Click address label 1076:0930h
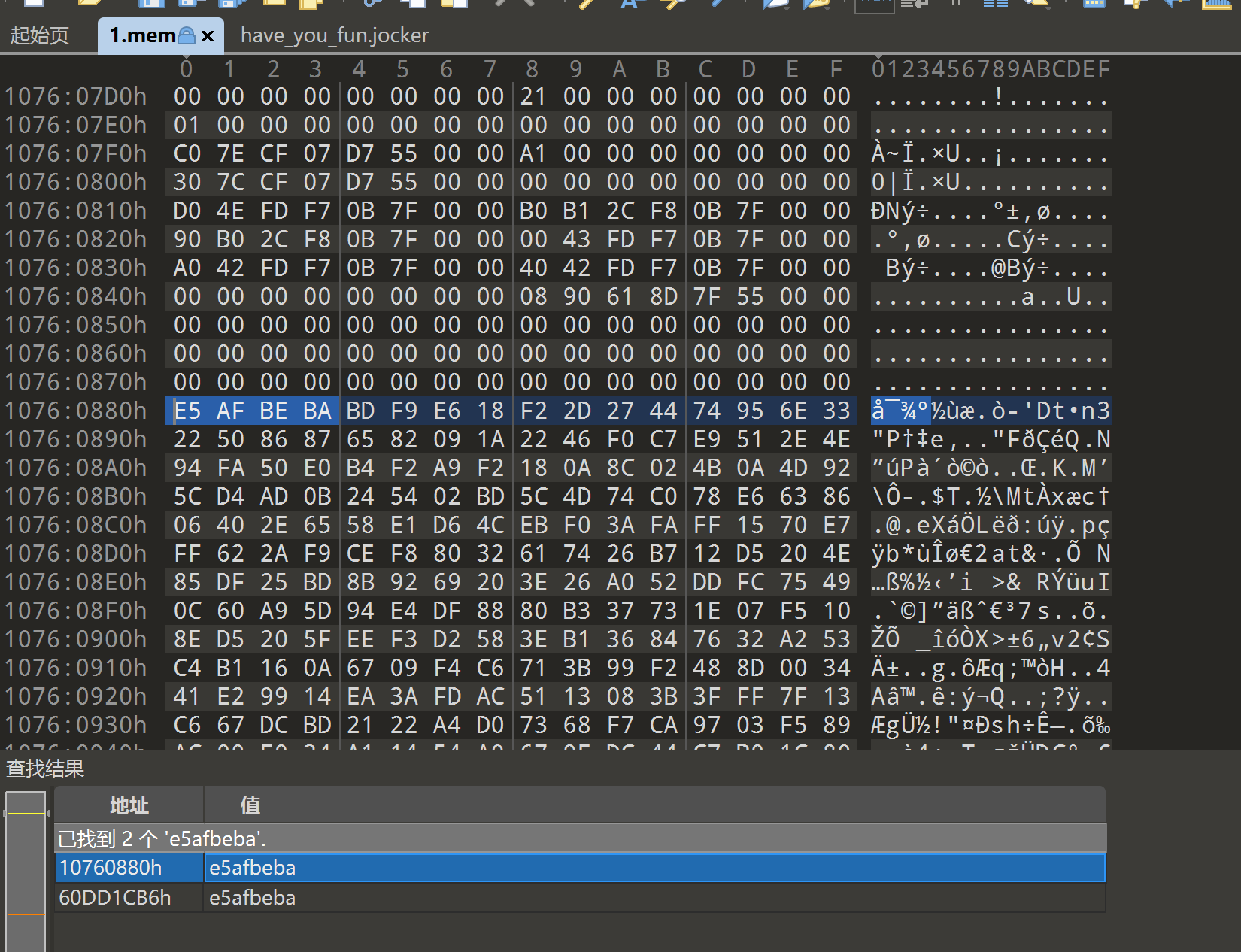The width and height of the screenshot is (1241, 952). [x=76, y=725]
